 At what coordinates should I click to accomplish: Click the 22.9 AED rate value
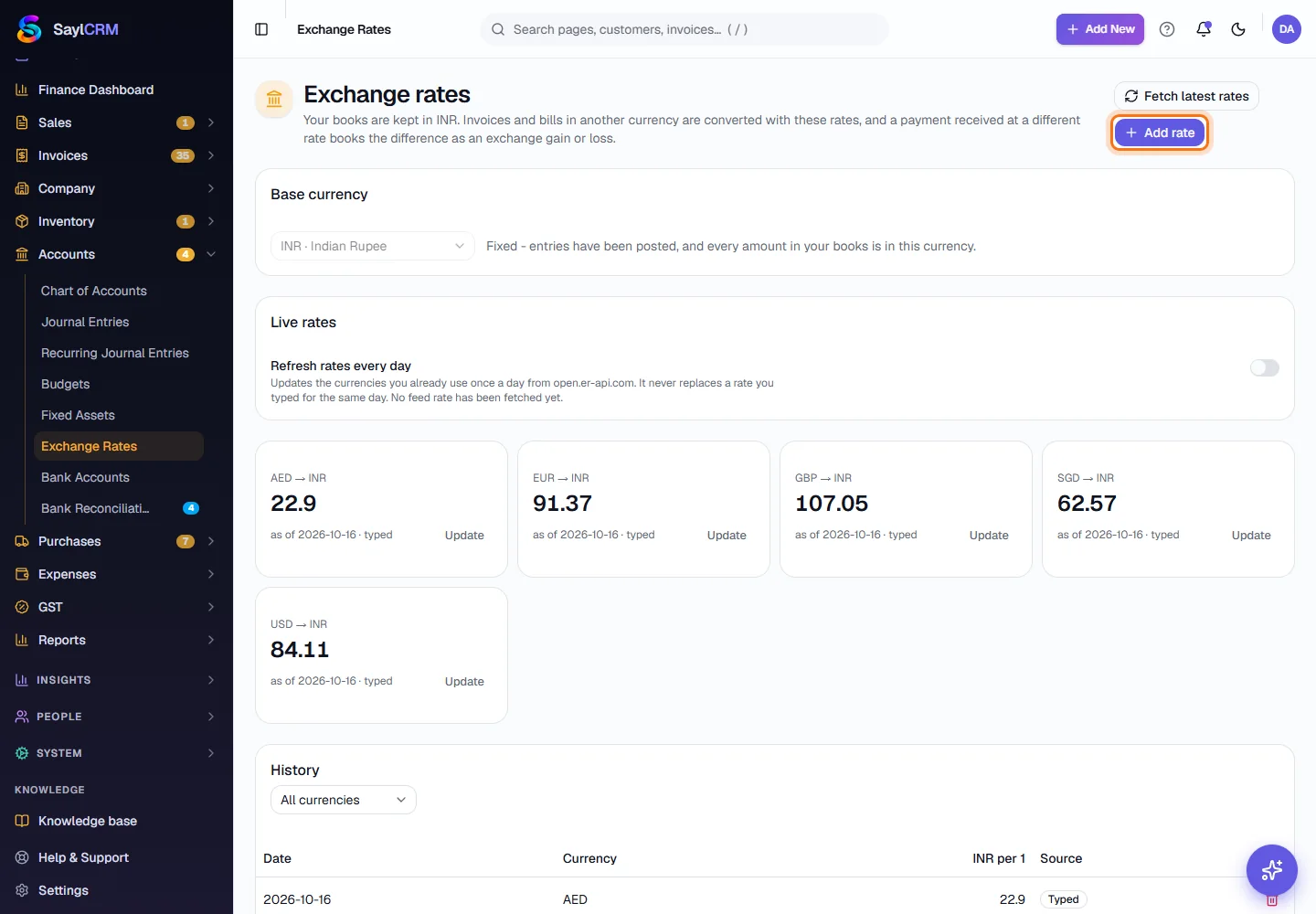293,504
